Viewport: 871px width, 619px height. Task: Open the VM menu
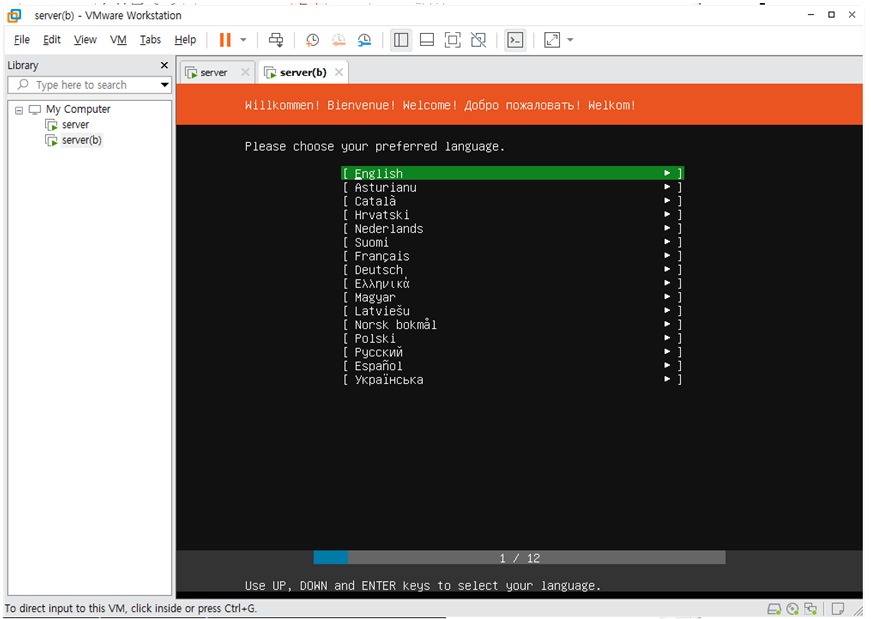[118, 39]
